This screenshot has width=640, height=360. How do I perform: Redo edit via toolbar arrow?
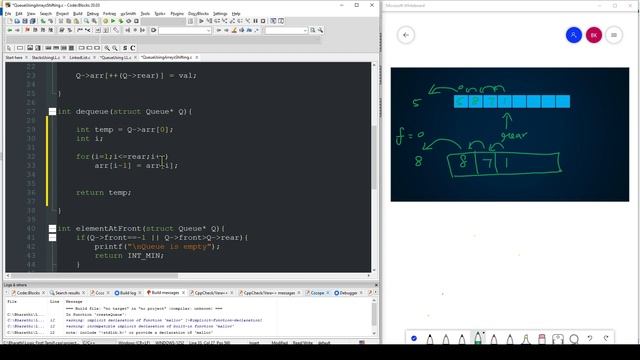(51, 21)
